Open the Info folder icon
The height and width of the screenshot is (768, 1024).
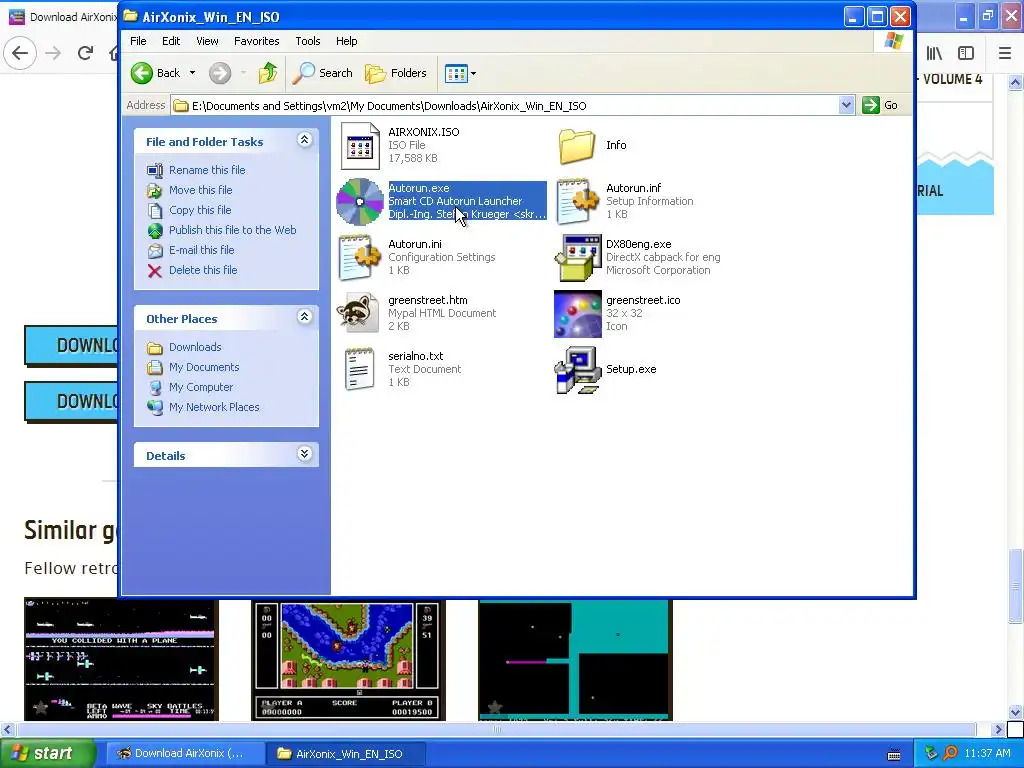(577, 146)
